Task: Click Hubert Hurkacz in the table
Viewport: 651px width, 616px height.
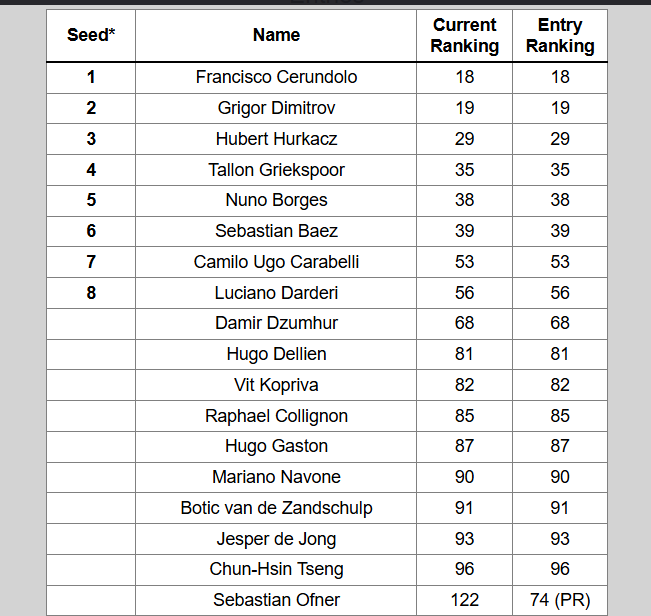Action: (x=276, y=139)
